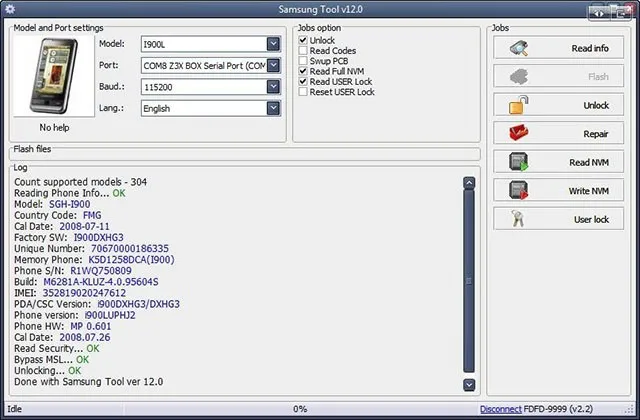Click the Read info magnifier icon

tap(519, 48)
